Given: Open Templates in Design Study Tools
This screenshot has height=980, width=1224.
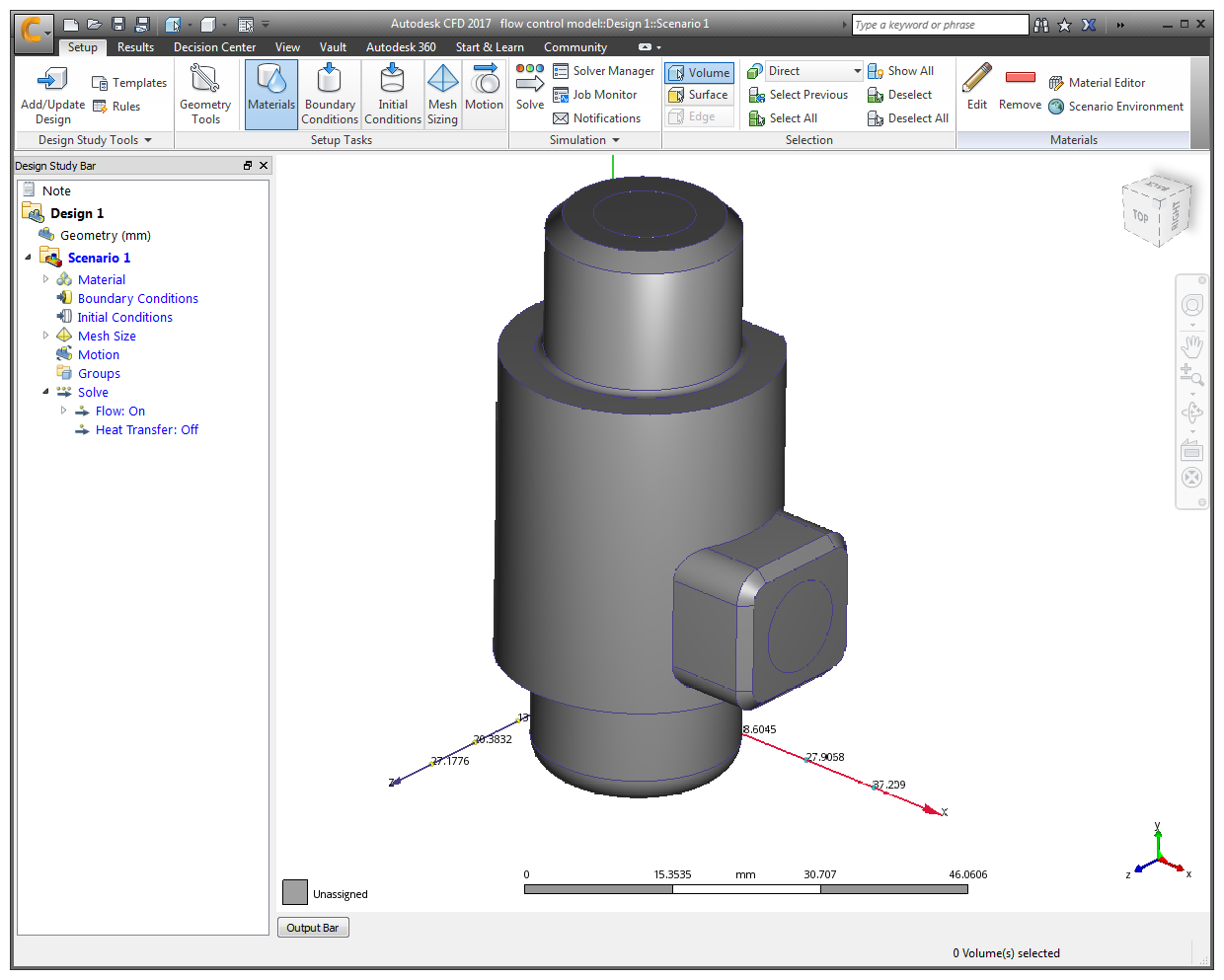Looking at the screenshot, I should click(x=129, y=83).
